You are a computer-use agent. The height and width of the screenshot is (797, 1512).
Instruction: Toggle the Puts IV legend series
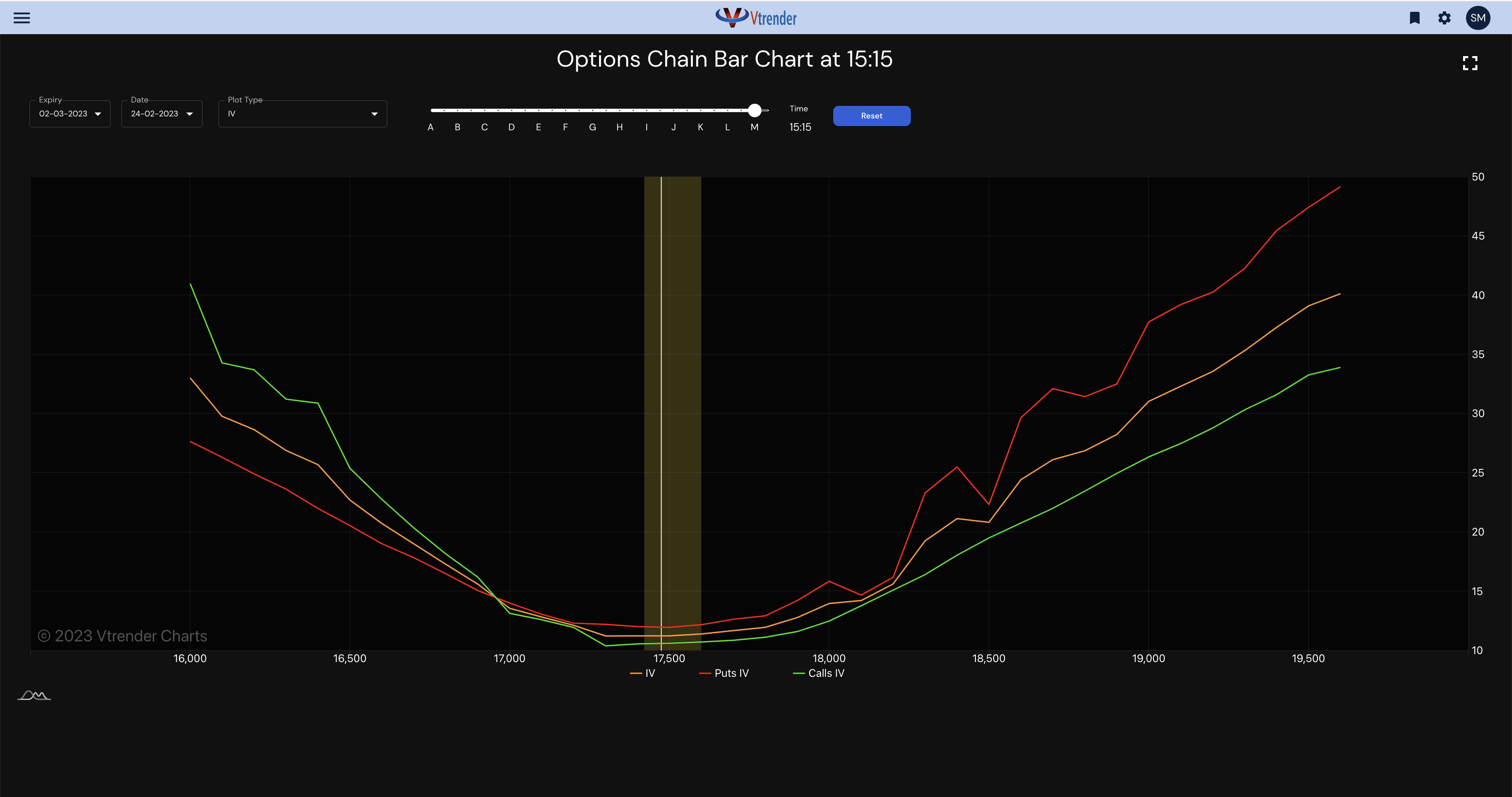[x=724, y=673]
